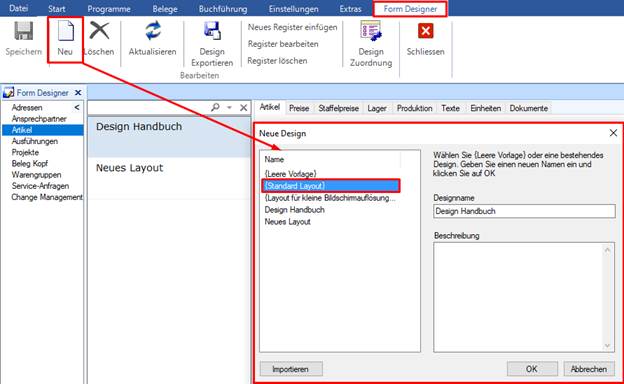The height and width of the screenshot is (384, 624).
Task: Open the search options dropdown arrow
Action: coord(229,107)
